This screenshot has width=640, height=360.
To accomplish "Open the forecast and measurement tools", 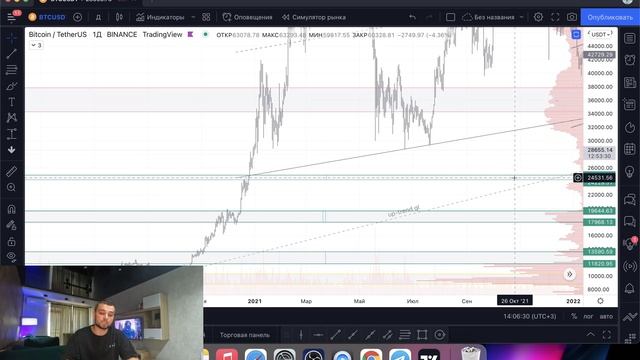I will click(11, 134).
